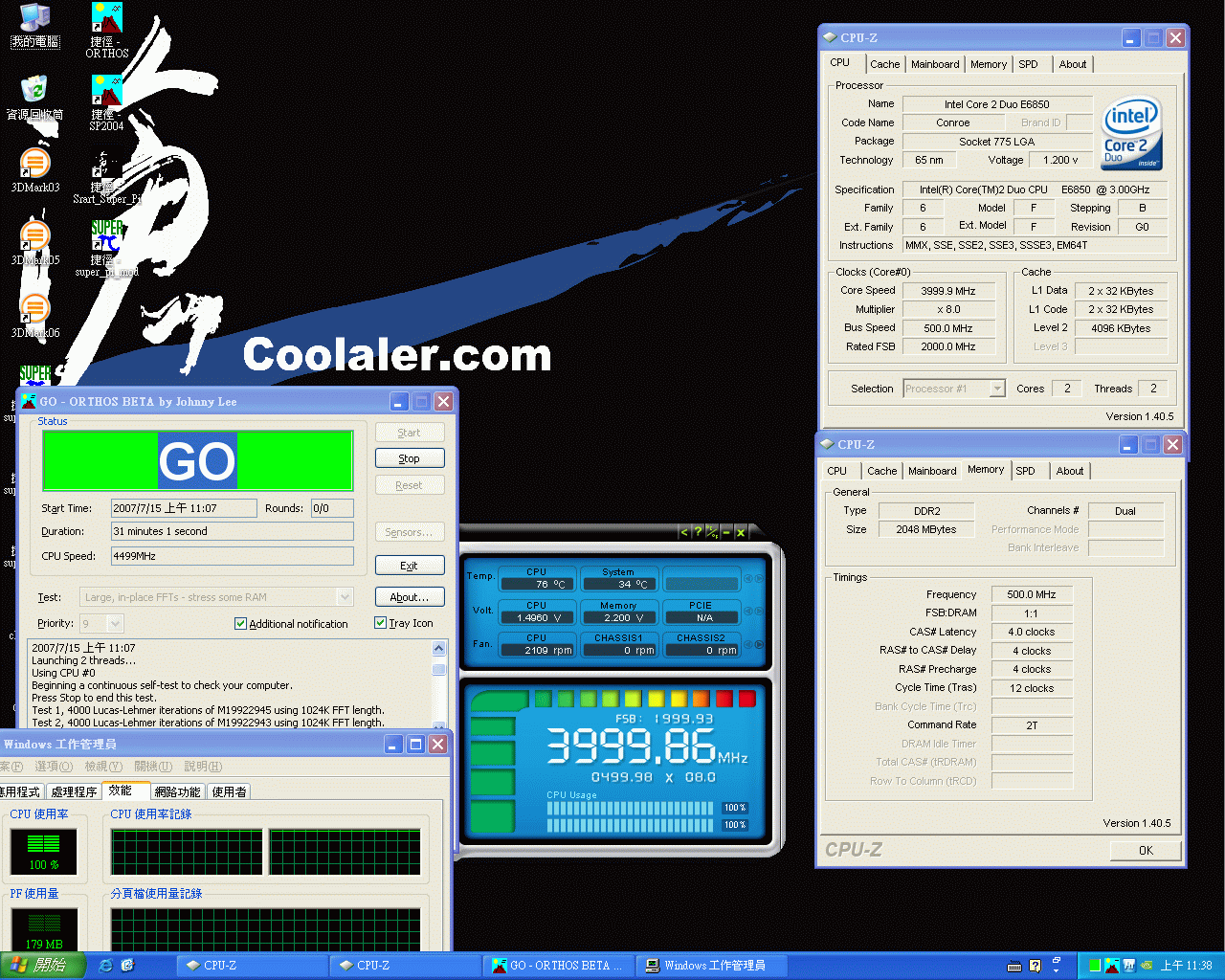1225x980 pixels.
Task: Click the next arrow on Fan row
Action: (760, 644)
